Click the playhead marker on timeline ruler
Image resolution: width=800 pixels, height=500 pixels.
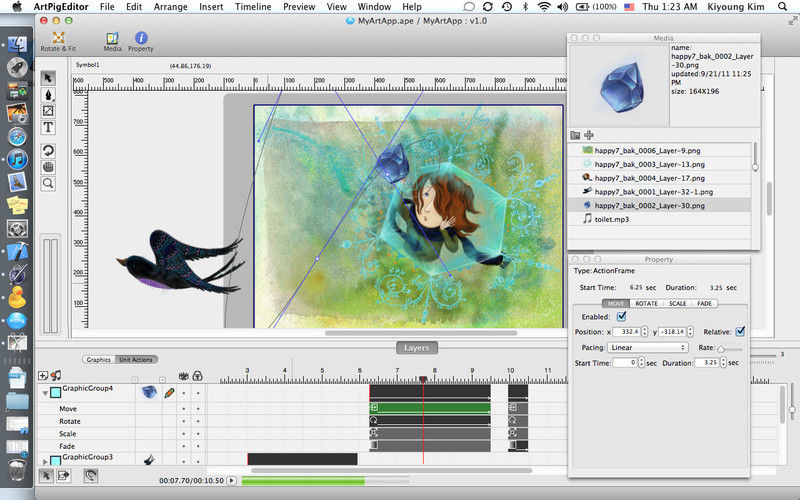click(423, 379)
